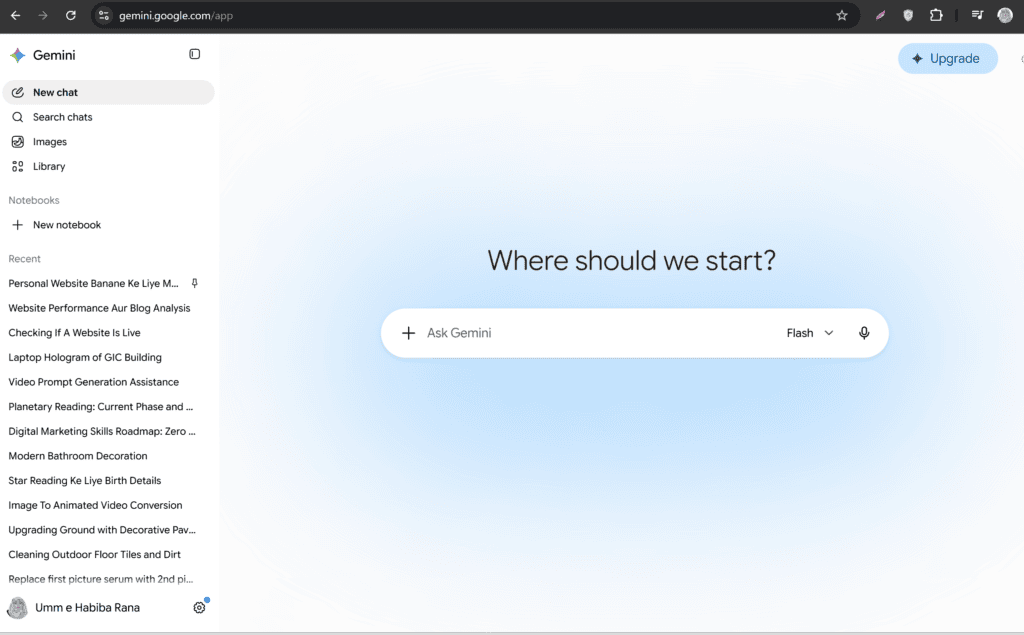
Task: Open the settings gear in the sidebar
Action: click(199, 608)
